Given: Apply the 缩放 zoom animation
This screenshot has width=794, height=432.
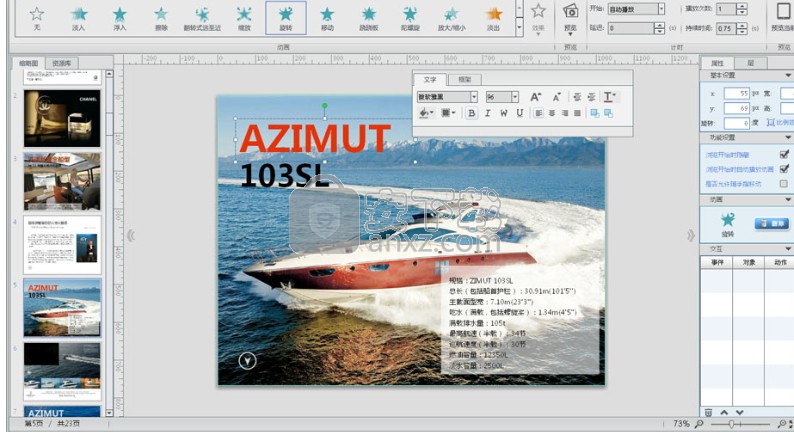Looking at the screenshot, I should tap(244, 18).
